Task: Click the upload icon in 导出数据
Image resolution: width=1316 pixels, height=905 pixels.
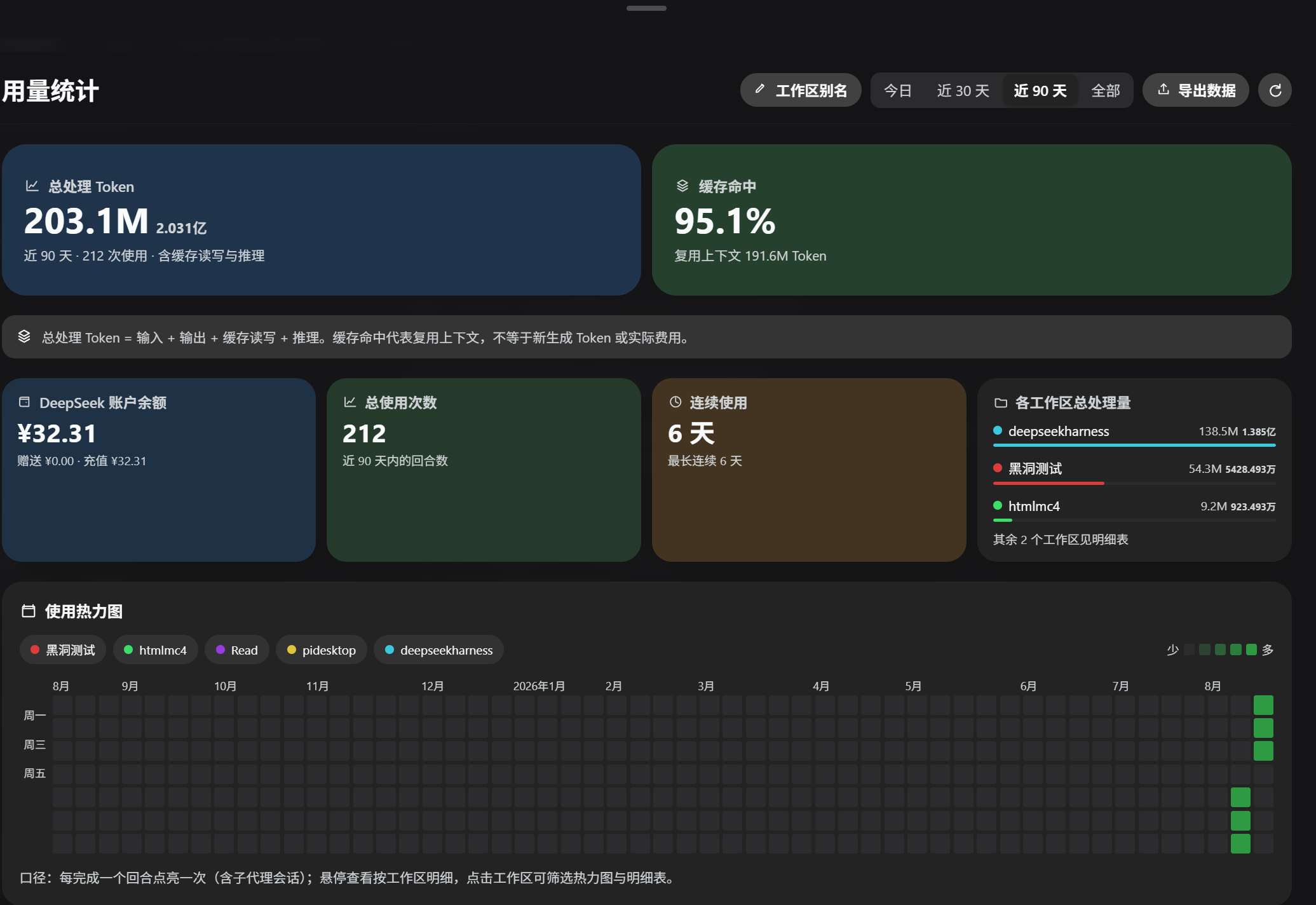Action: (1163, 90)
